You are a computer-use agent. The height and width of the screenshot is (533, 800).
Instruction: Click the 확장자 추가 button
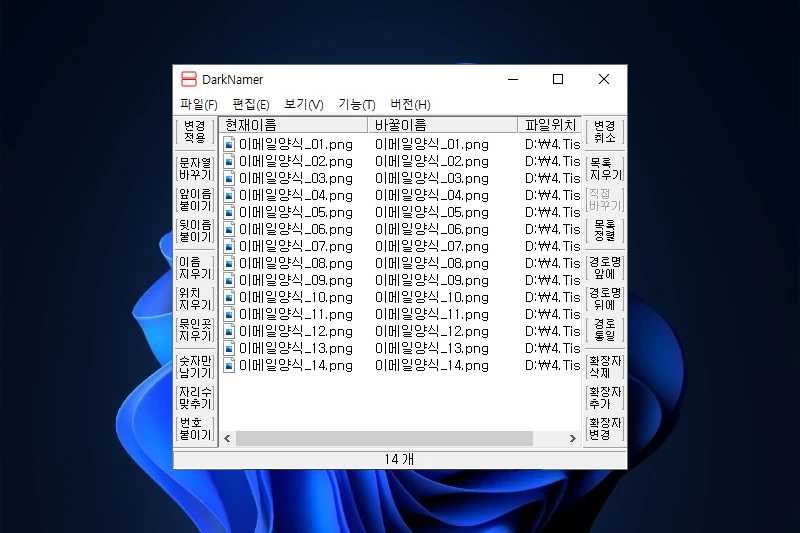pyautogui.click(x=605, y=397)
